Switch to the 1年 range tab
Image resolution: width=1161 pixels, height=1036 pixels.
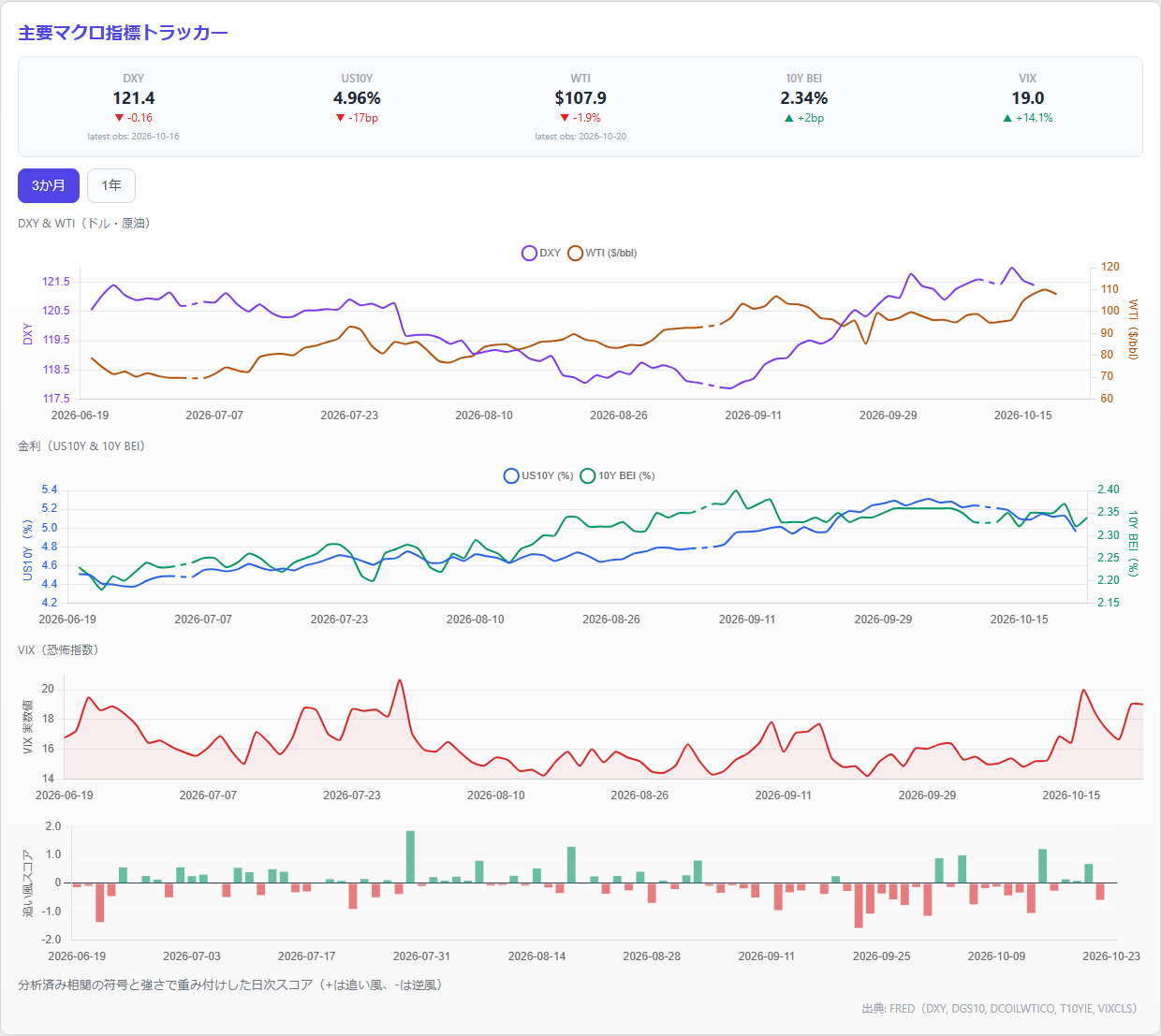(x=111, y=185)
